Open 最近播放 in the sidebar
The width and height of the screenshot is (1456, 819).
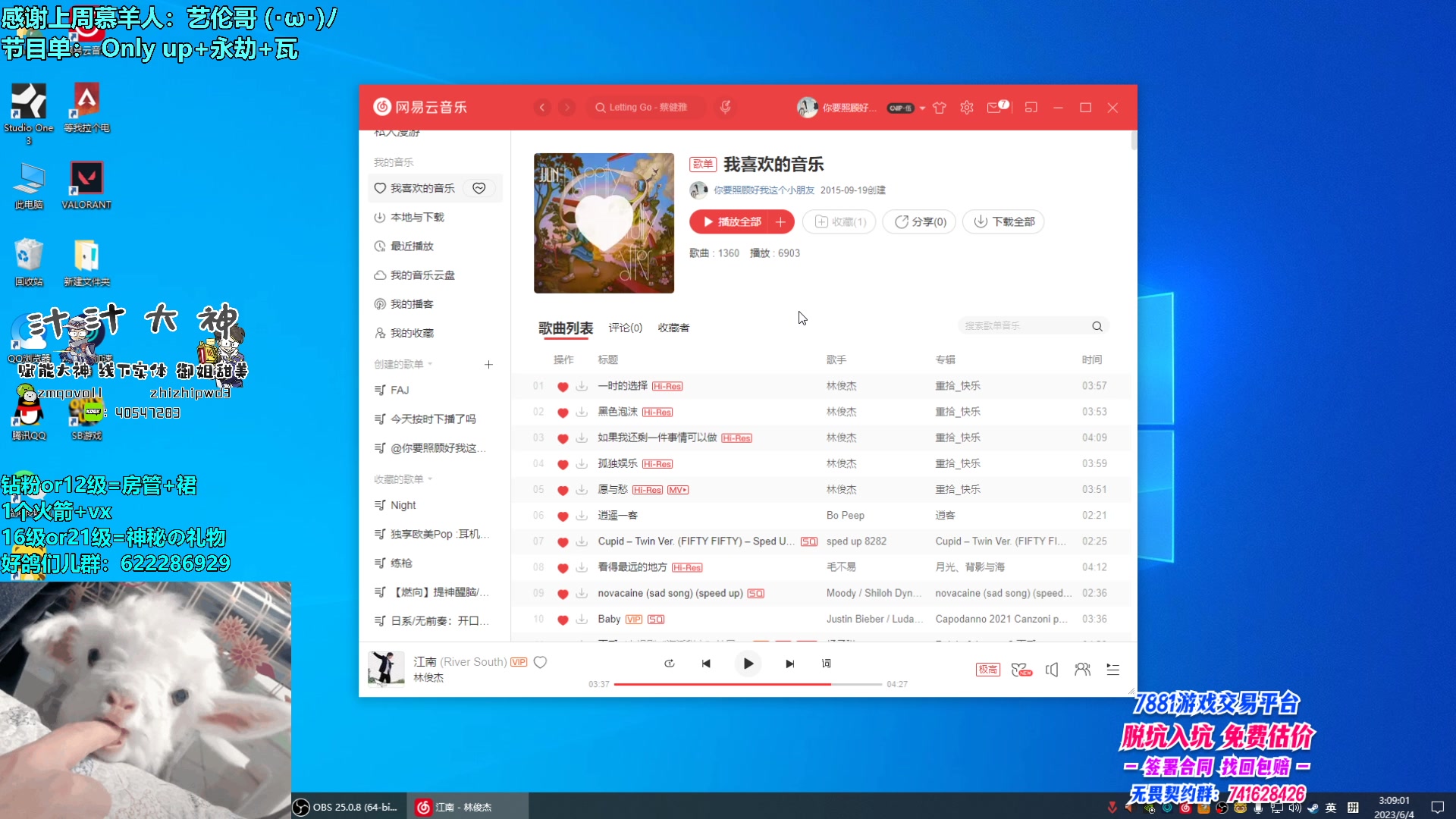pos(435,246)
